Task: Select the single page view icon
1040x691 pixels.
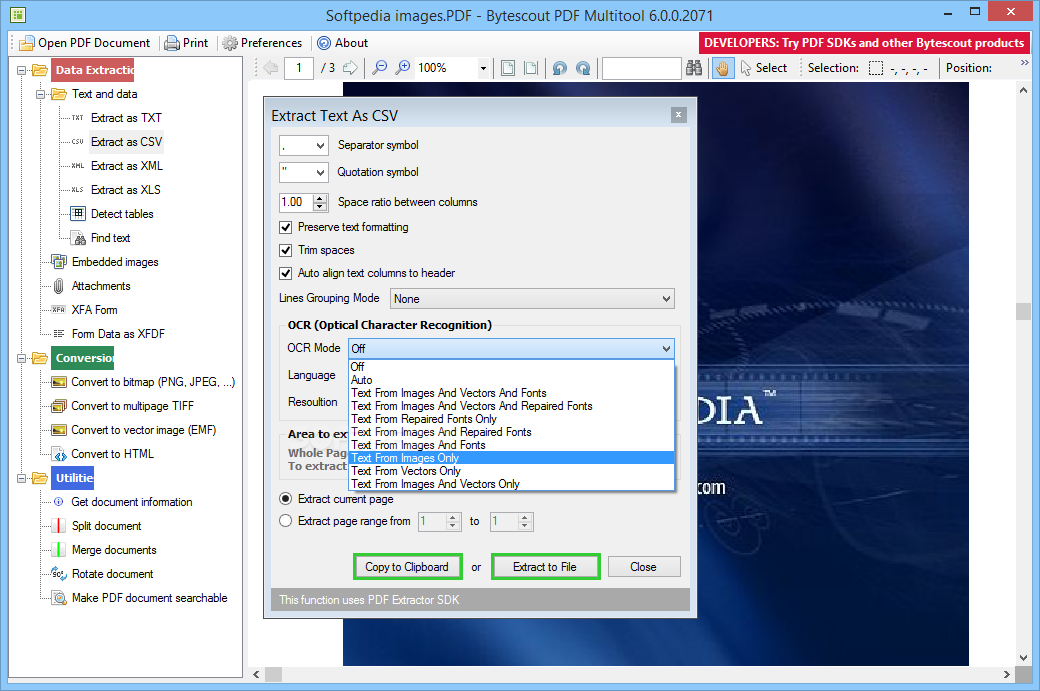Action: point(508,68)
